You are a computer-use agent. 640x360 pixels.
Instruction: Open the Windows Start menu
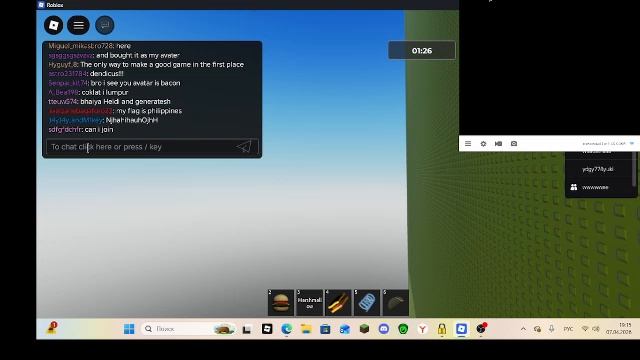pos(129,329)
